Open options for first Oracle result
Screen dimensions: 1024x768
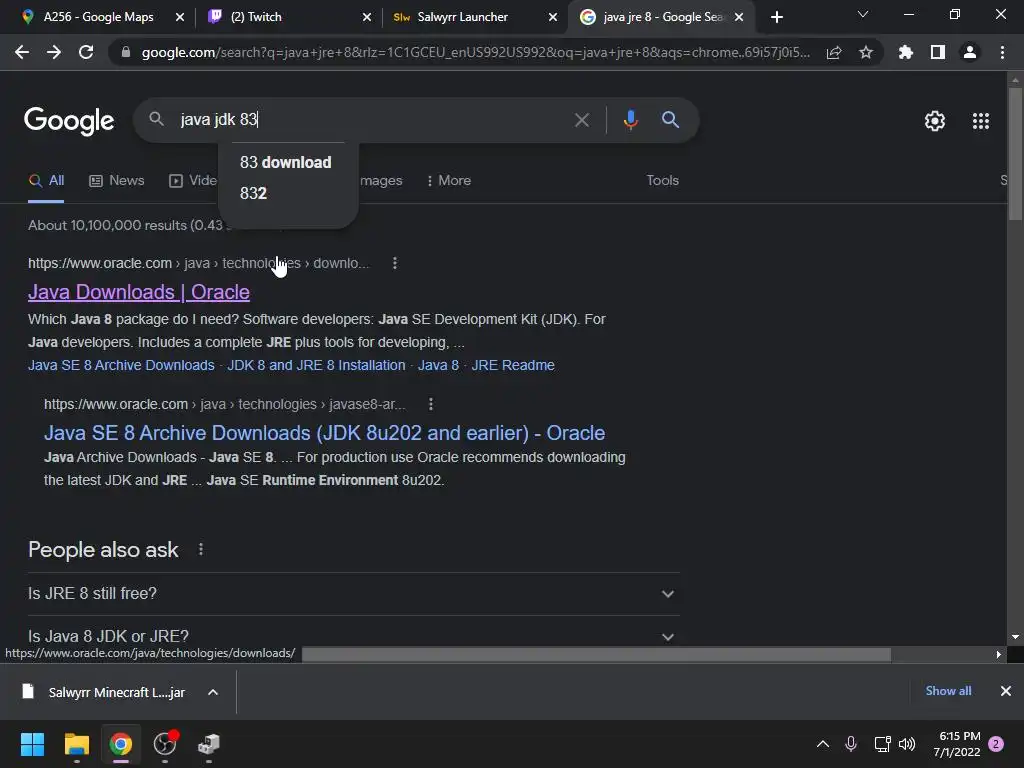tap(394, 263)
